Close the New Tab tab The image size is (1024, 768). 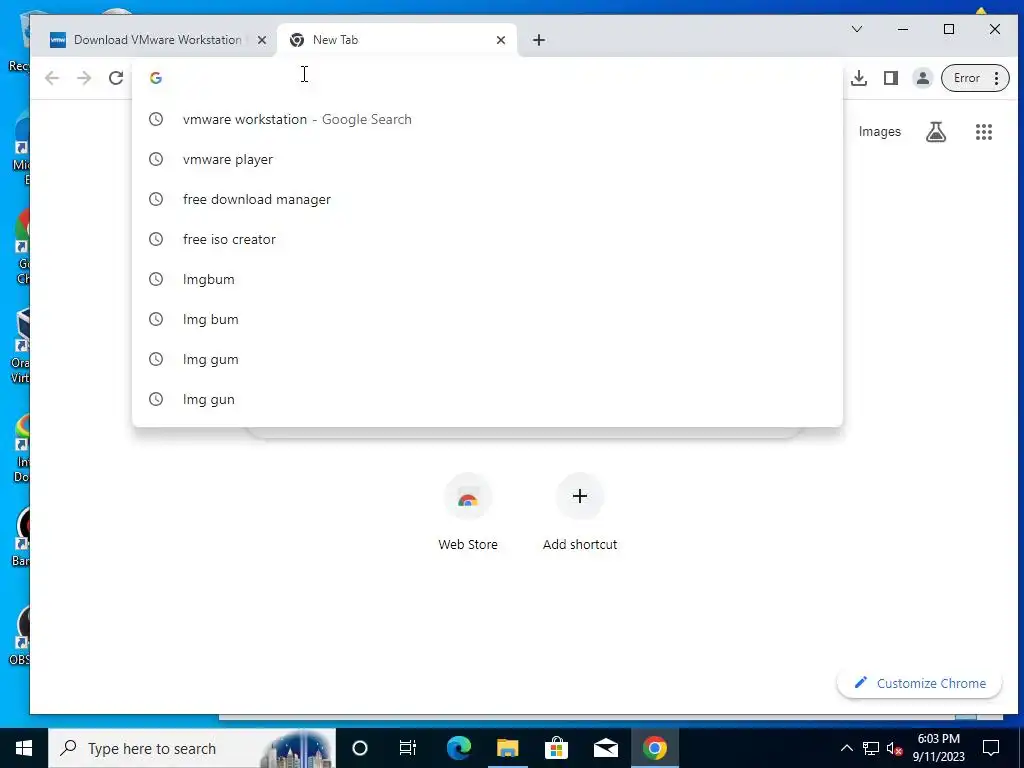click(501, 40)
